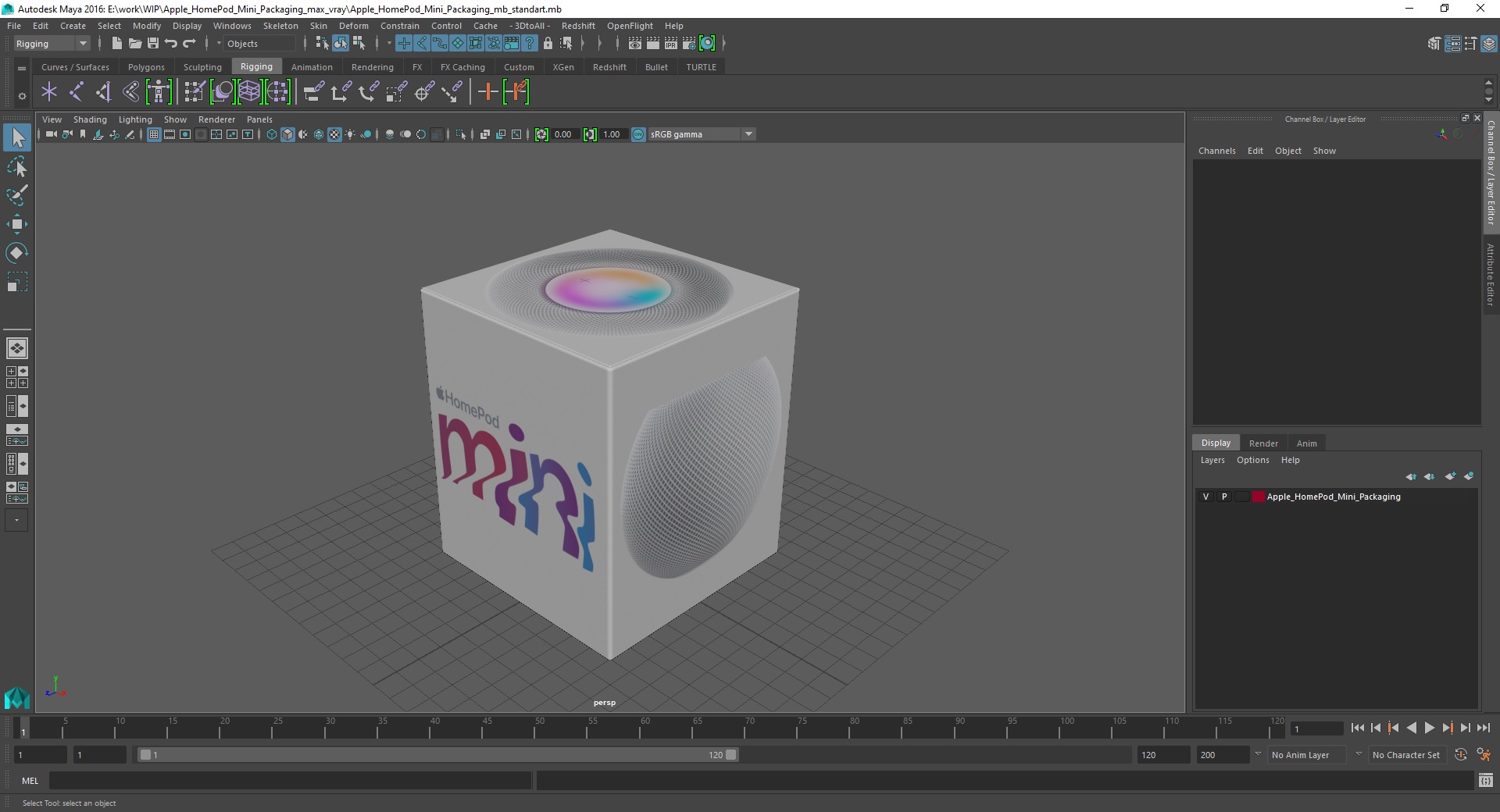The height and width of the screenshot is (812, 1500).
Task: Click the red layer color swatch
Action: click(1258, 497)
